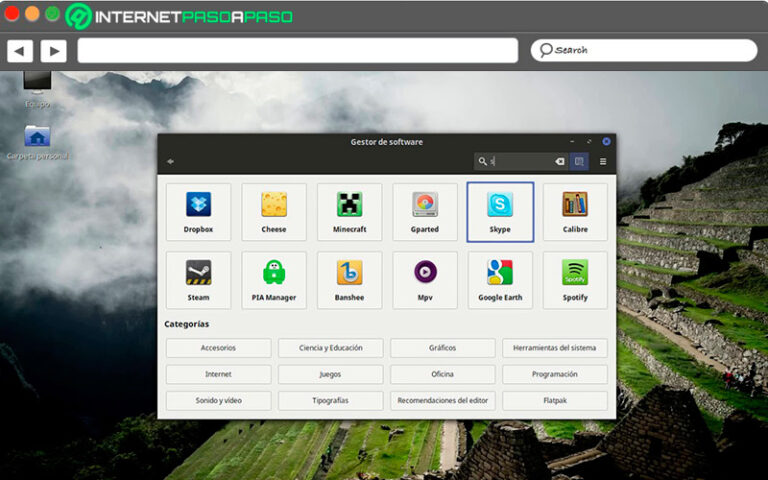Open the hamburger menu in Gestor de software
Screen dimensions: 768x480
point(603,161)
